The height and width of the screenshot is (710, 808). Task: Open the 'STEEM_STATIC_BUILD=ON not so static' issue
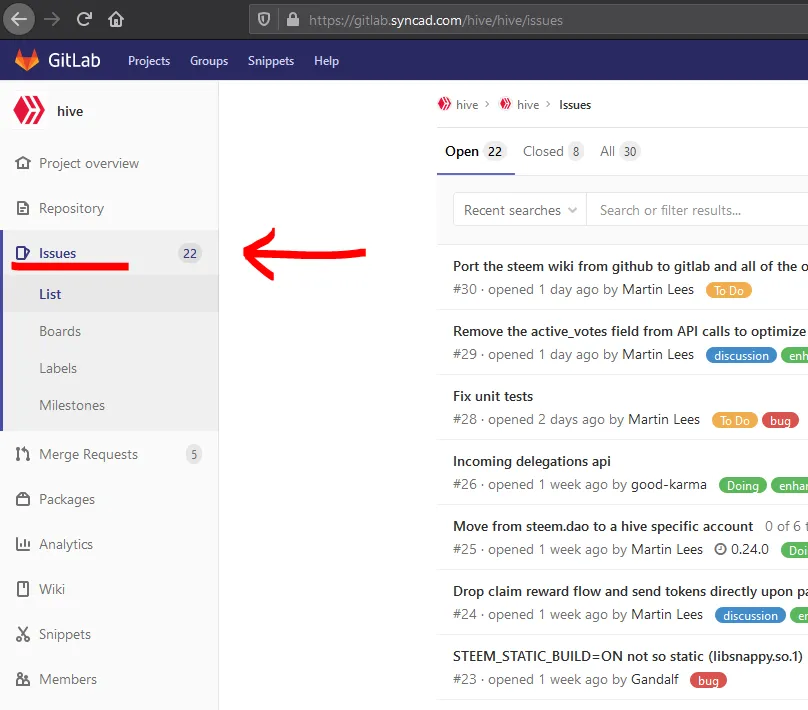628,656
